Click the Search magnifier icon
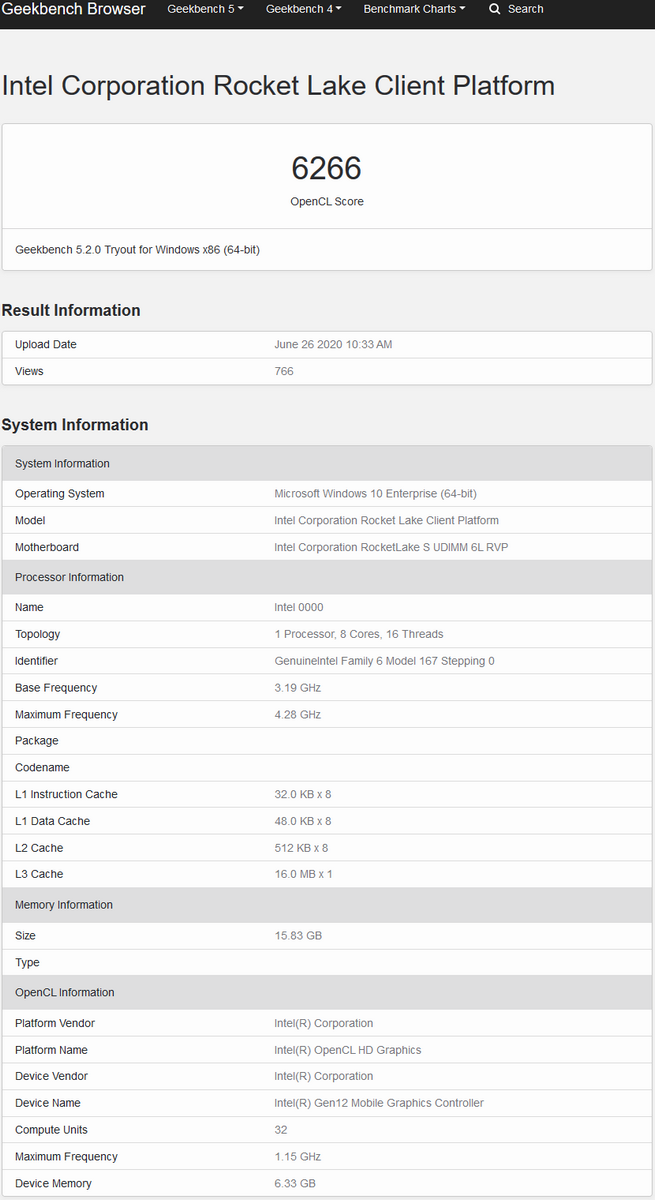This screenshot has height=1200, width=655. point(494,9)
